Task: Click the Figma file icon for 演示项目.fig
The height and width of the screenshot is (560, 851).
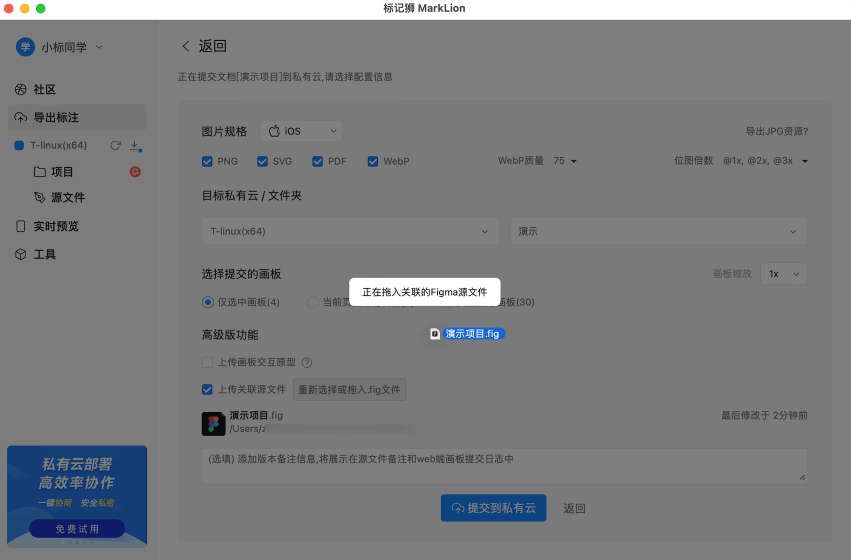Action: pos(213,423)
